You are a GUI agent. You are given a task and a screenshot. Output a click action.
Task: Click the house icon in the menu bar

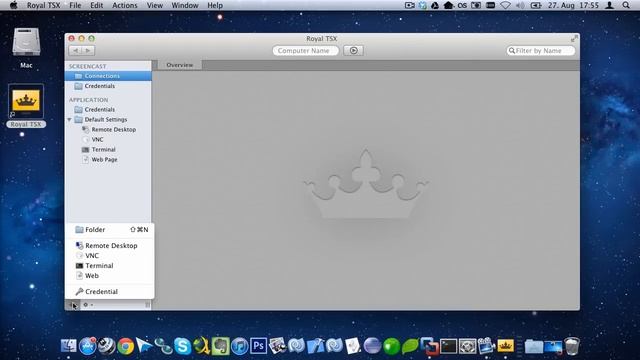(448, 5)
